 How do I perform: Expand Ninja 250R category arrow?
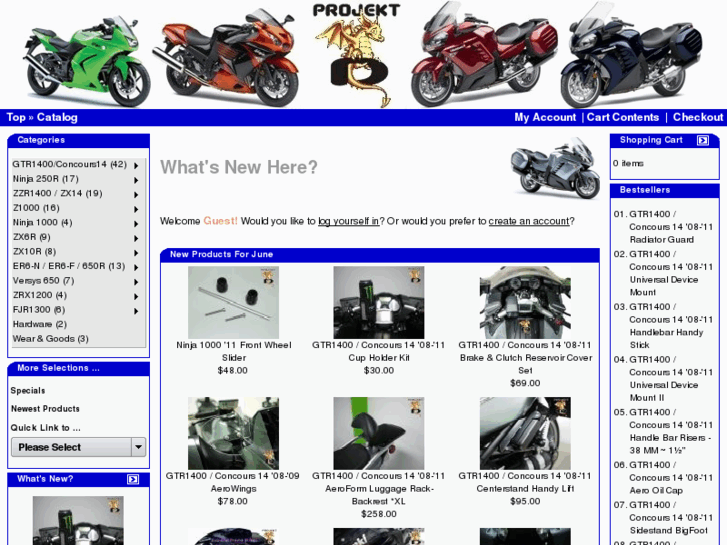pos(136,180)
